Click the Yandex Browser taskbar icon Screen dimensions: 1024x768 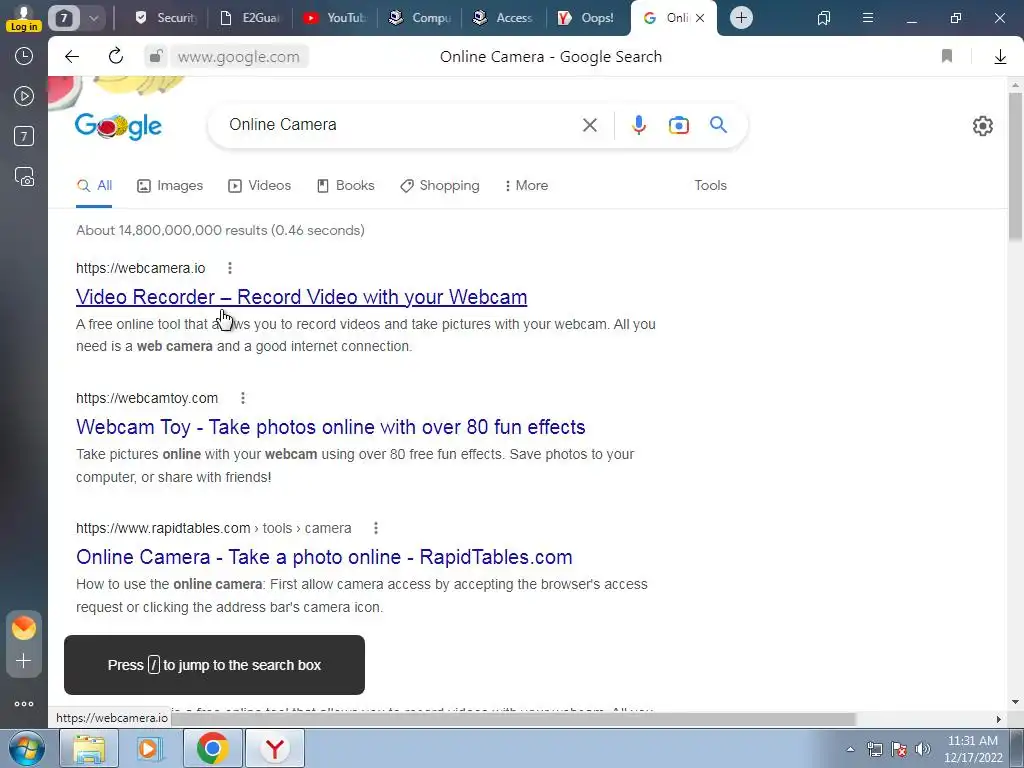point(275,748)
